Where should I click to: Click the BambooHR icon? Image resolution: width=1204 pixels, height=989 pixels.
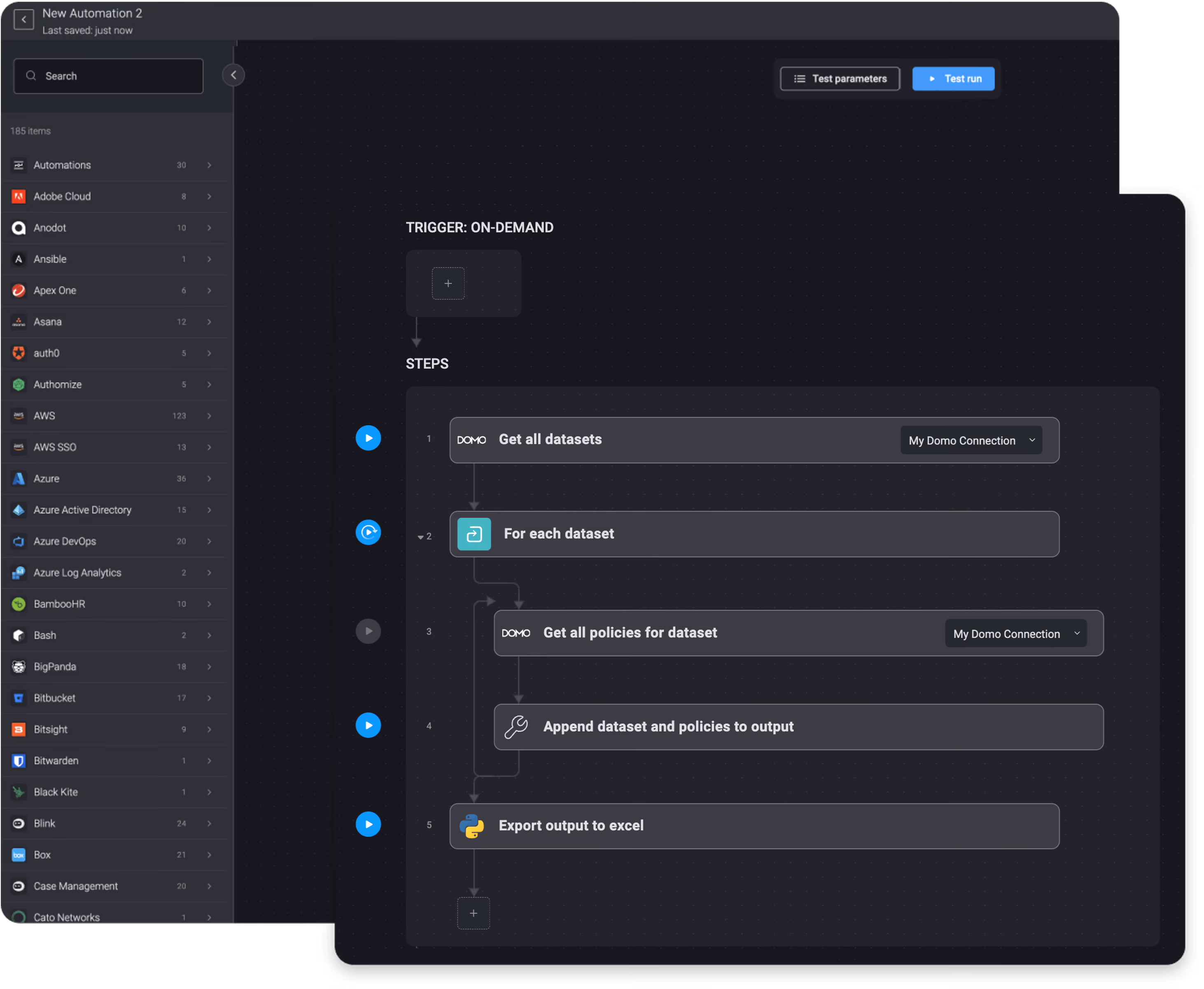[x=19, y=604]
